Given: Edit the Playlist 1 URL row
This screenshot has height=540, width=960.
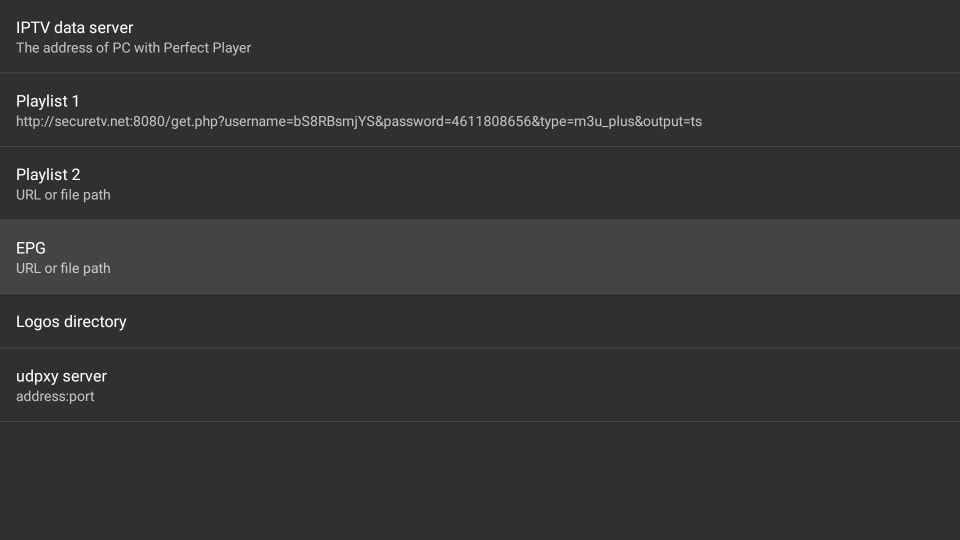Looking at the screenshot, I should 480,110.
